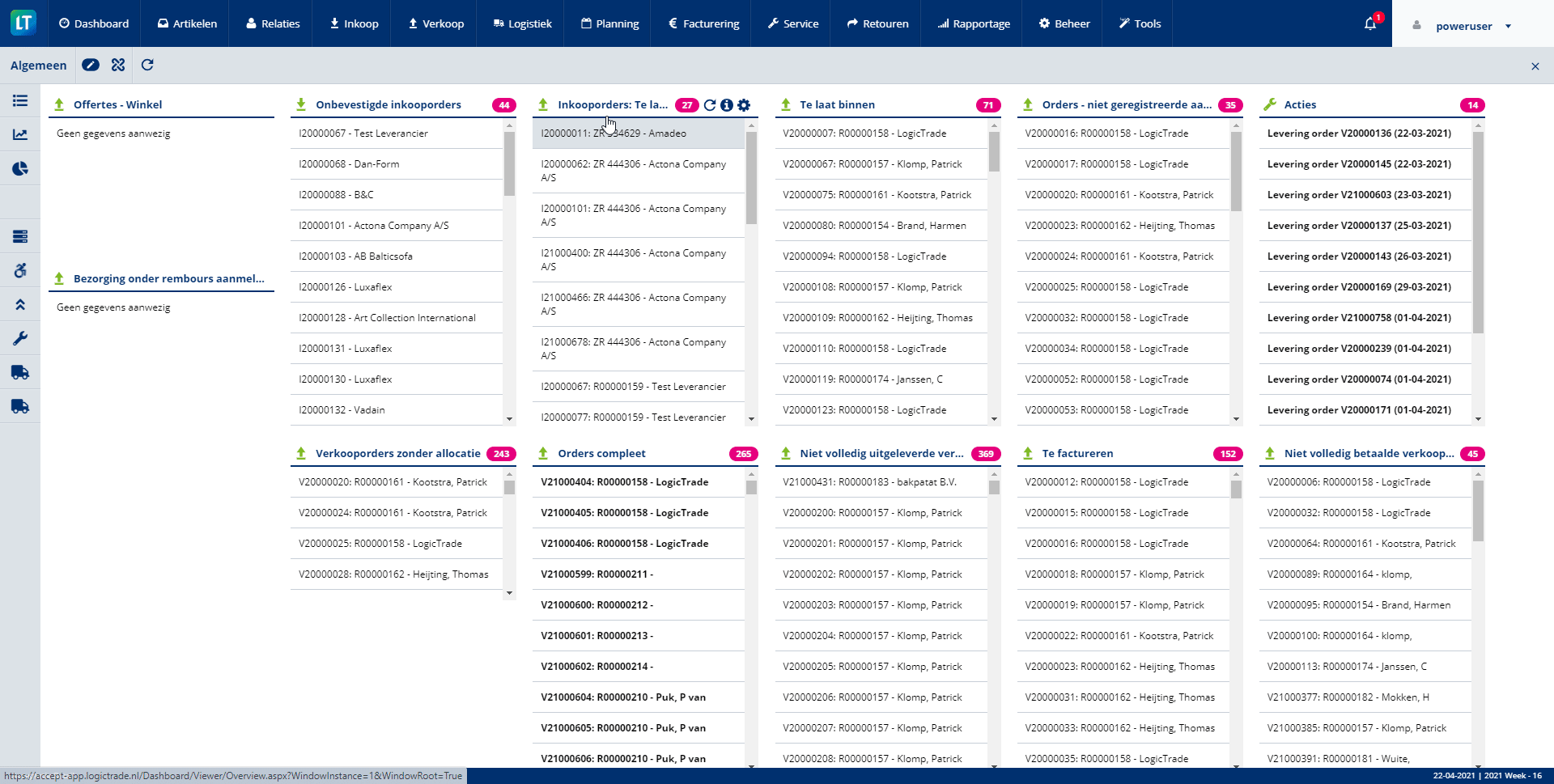Click the Te factureren count badge 152
1554x784 pixels.
[x=1228, y=454]
